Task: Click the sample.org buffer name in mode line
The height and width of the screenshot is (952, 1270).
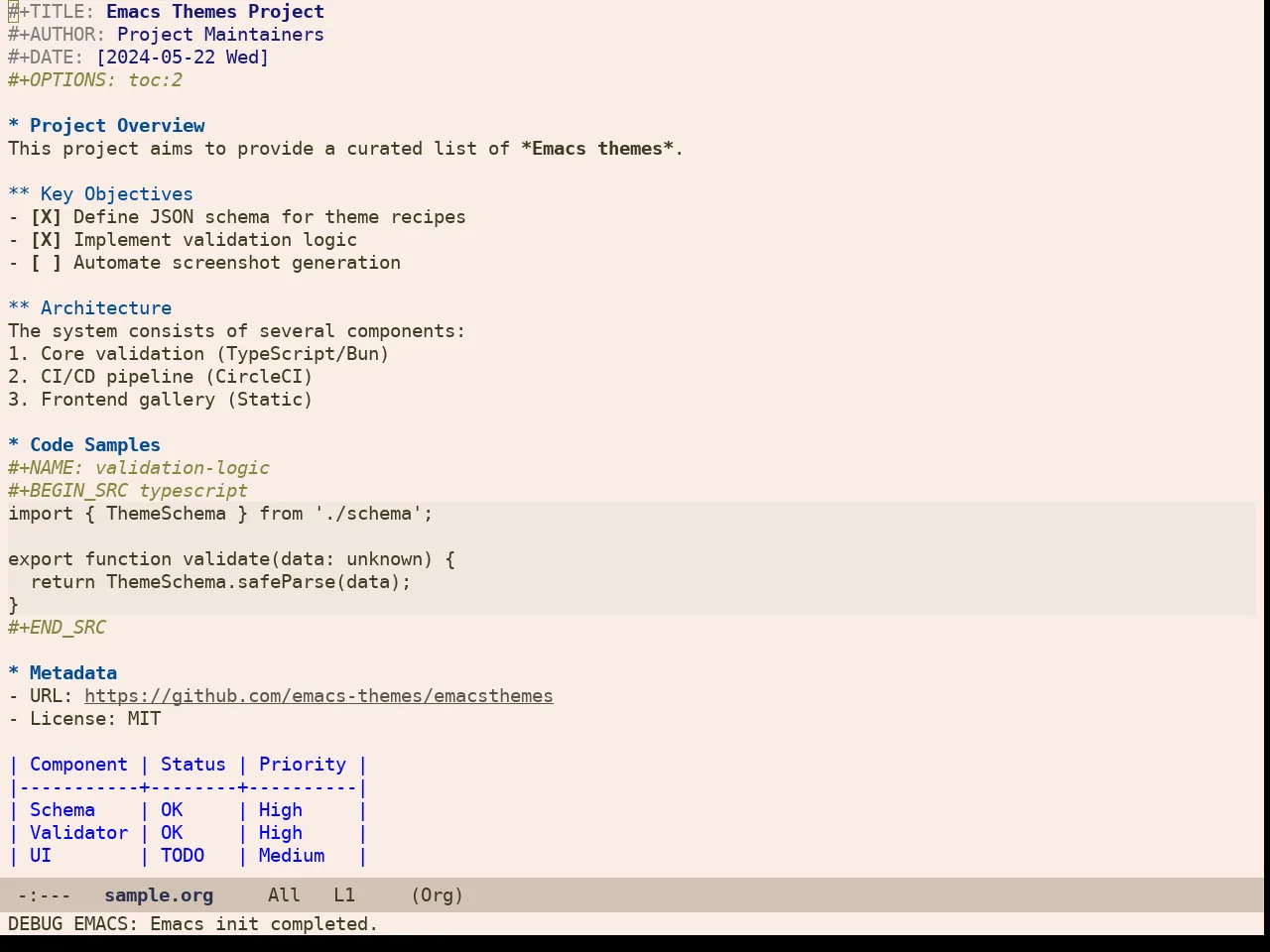Action: pos(159,895)
